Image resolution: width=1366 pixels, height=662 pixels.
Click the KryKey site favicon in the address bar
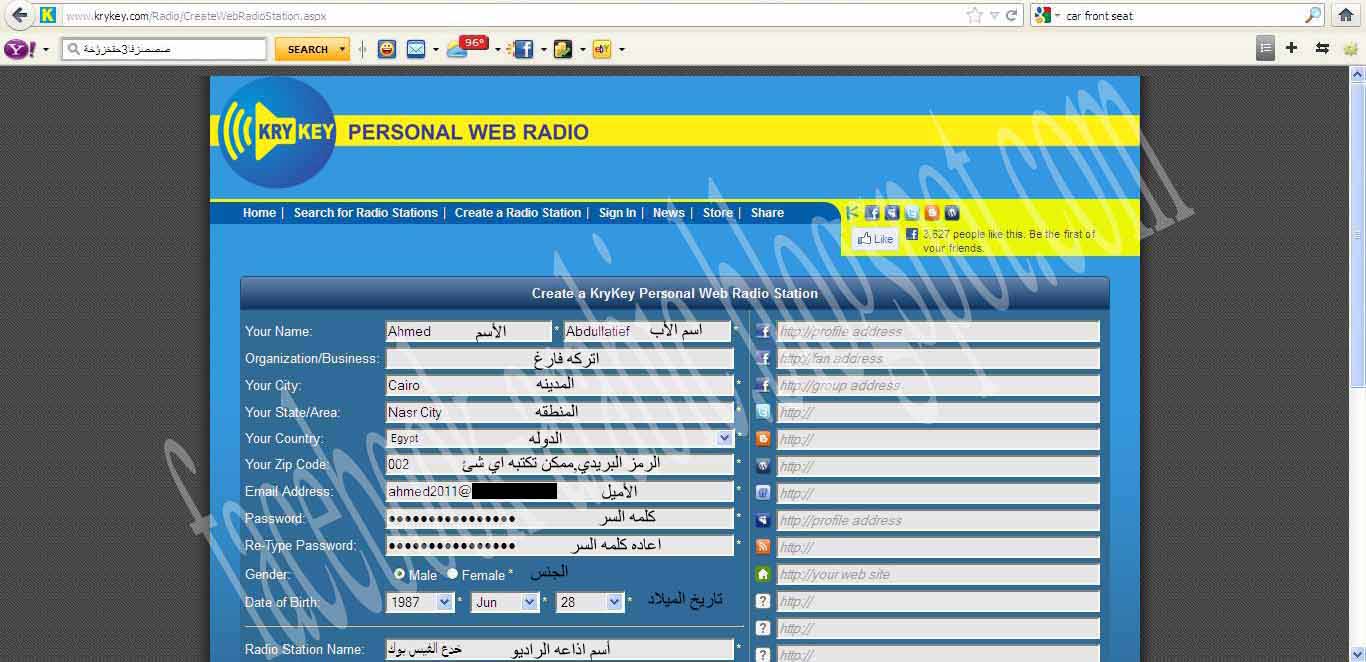47,15
